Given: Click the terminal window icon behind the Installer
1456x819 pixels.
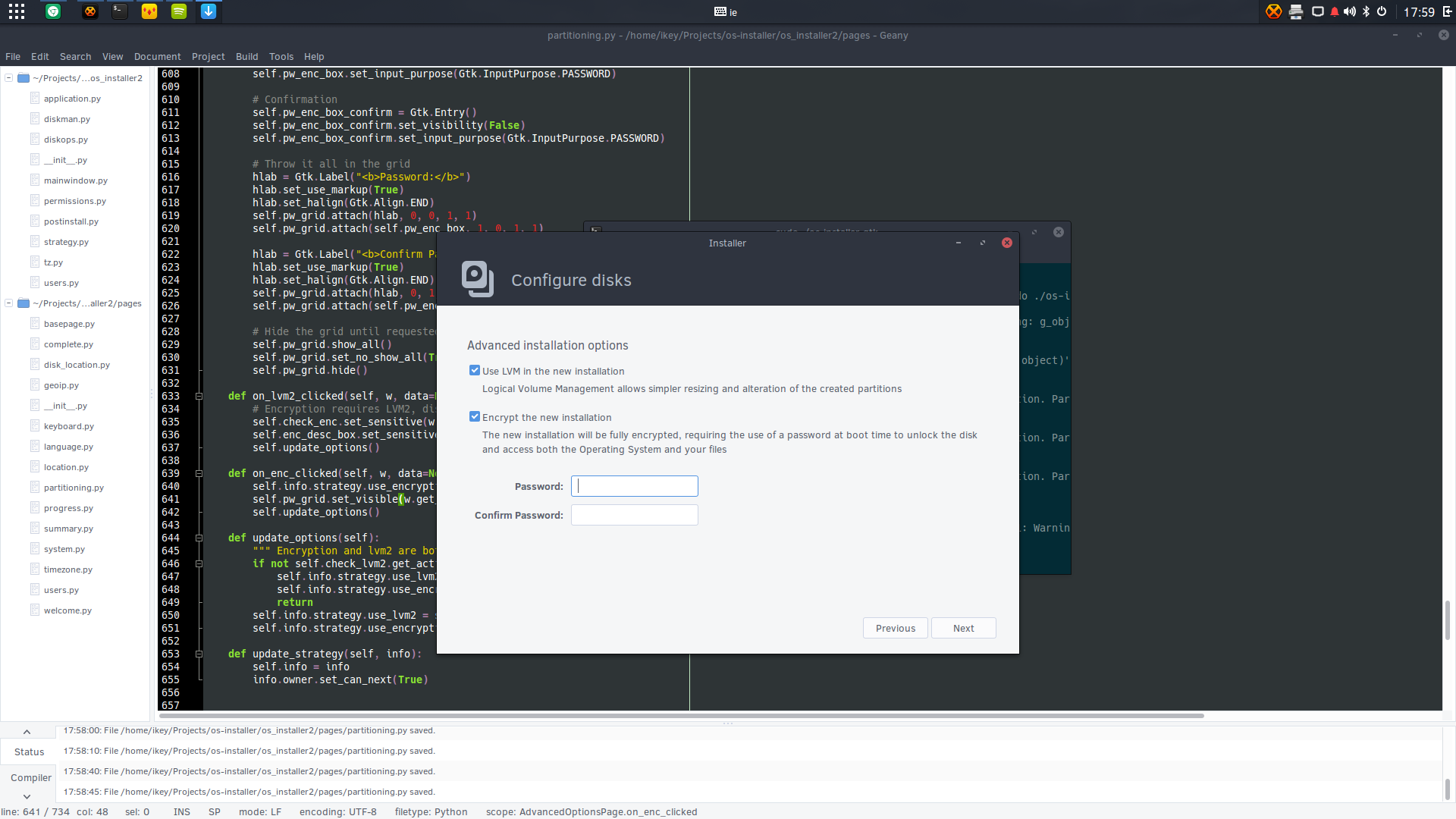Looking at the screenshot, I should tap(596, 230).
